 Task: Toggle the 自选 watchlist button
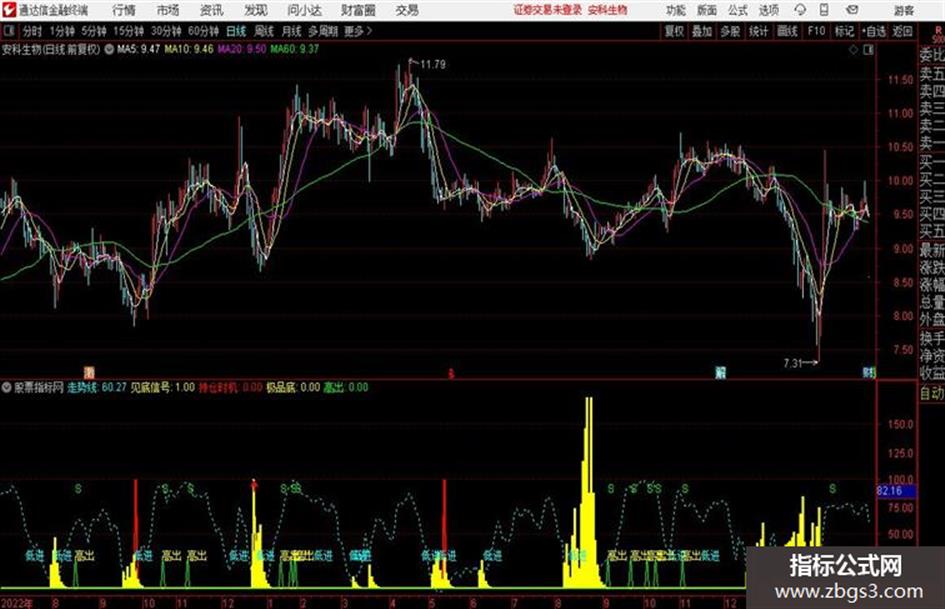point(874,31)
